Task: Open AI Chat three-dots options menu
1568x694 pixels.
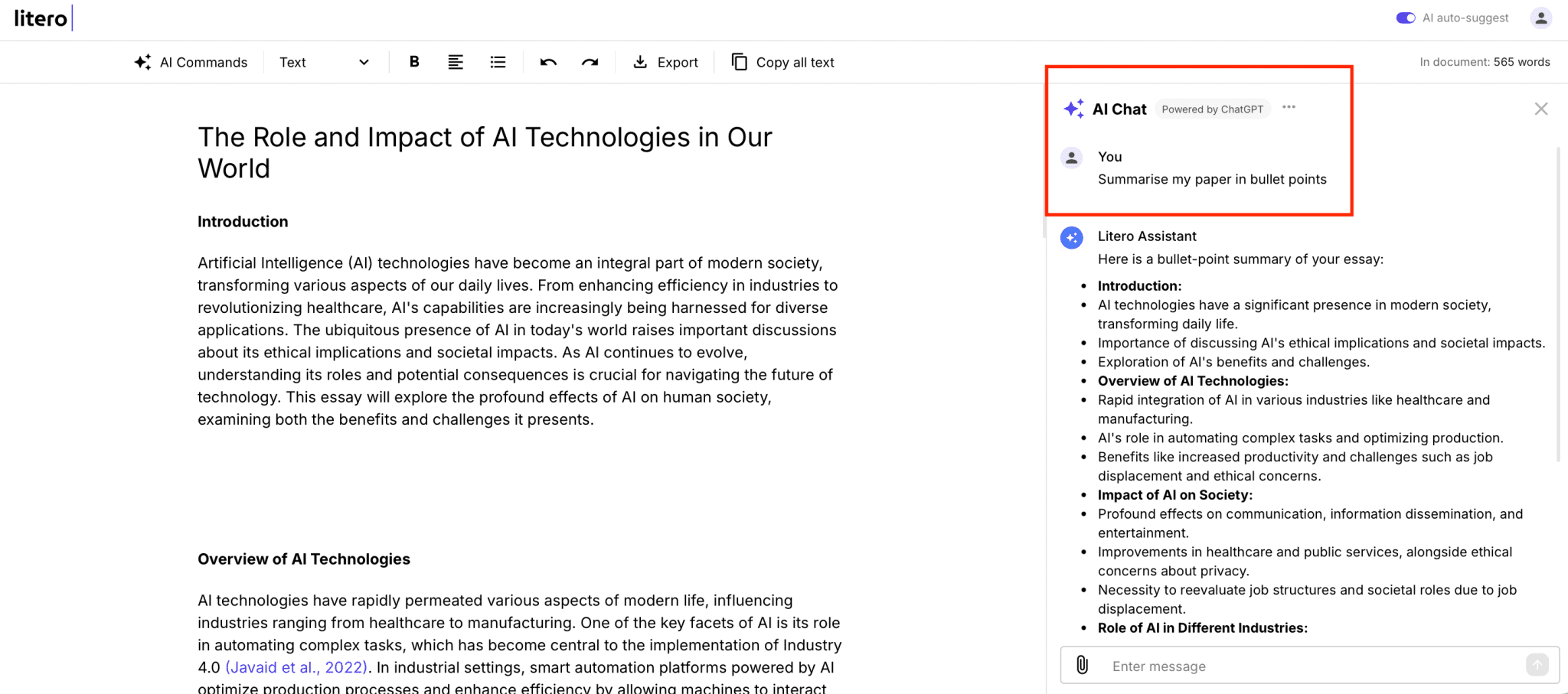Action: (x=1289, y=107)
